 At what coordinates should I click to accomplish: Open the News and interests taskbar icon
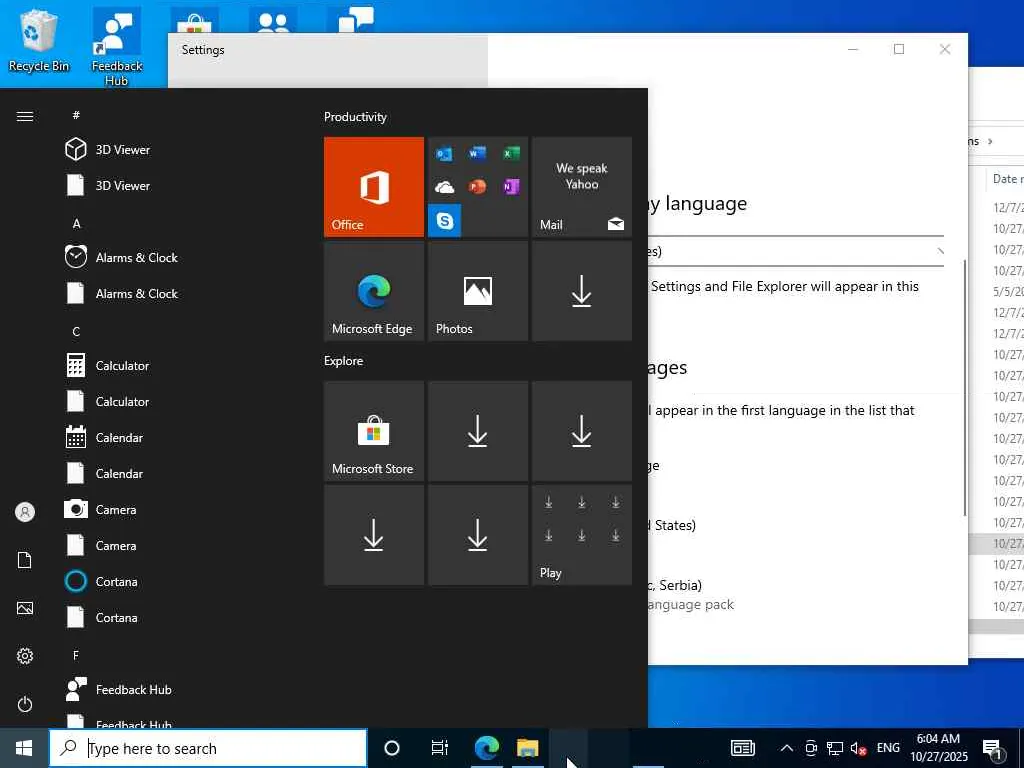[743, 748]
